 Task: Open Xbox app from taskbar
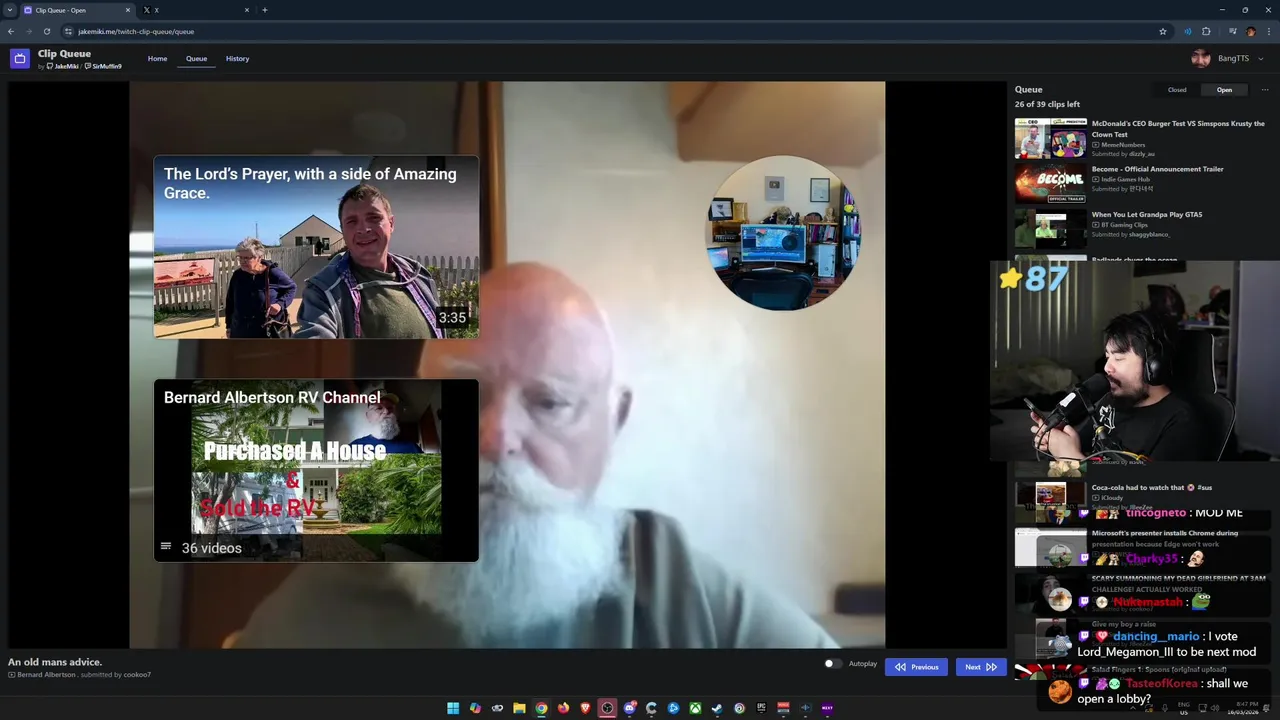[695, 708]
